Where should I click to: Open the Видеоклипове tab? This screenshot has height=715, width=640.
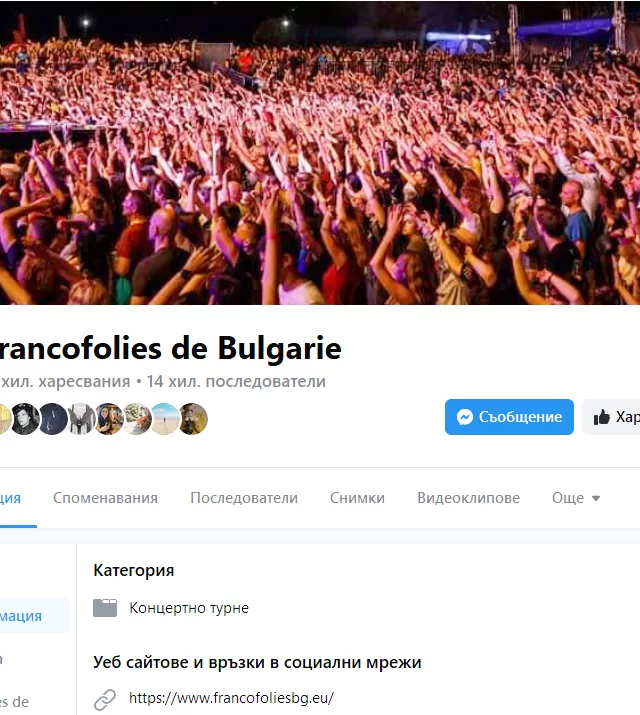click(469, 497)
